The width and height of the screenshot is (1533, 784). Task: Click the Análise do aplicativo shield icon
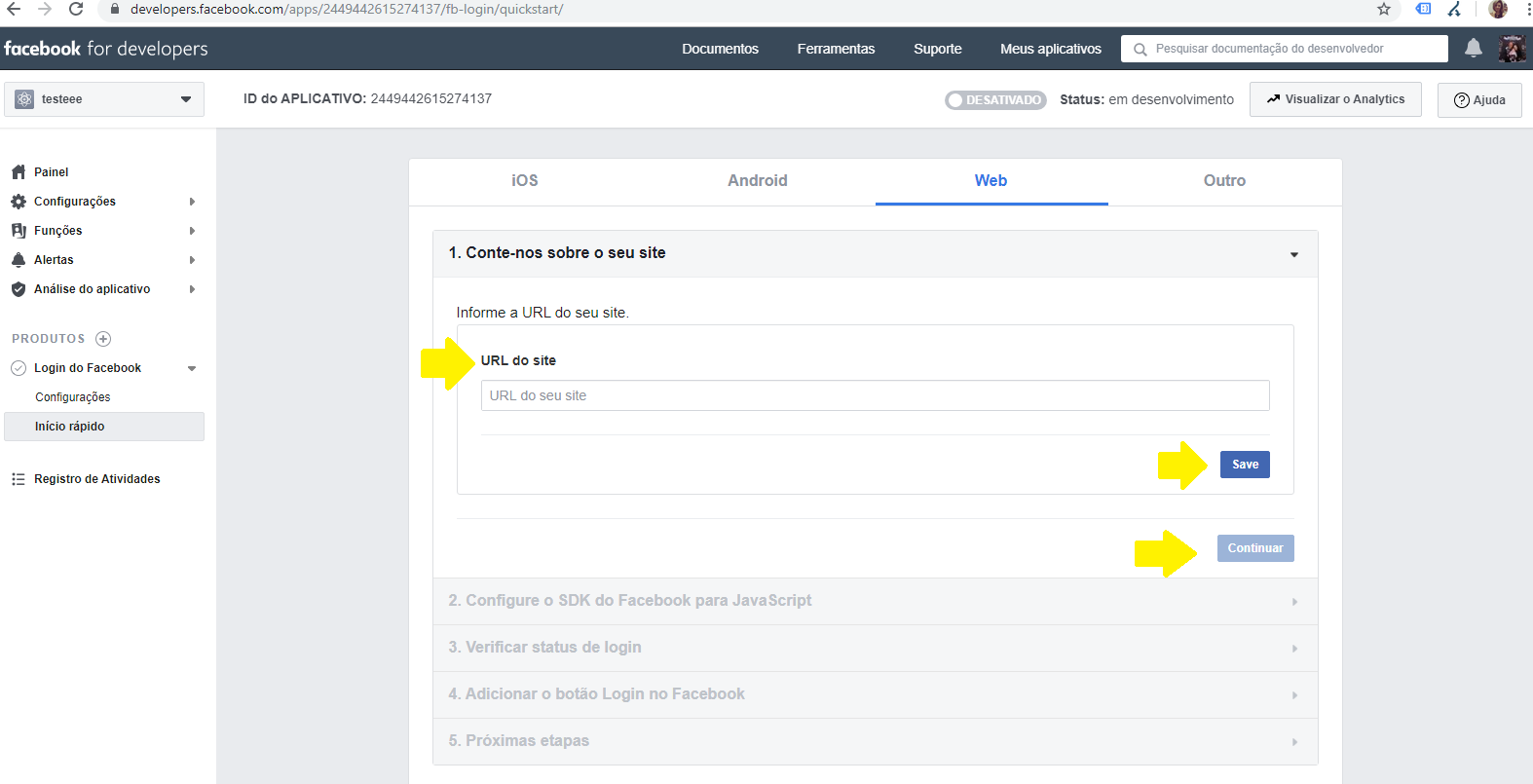19,289
